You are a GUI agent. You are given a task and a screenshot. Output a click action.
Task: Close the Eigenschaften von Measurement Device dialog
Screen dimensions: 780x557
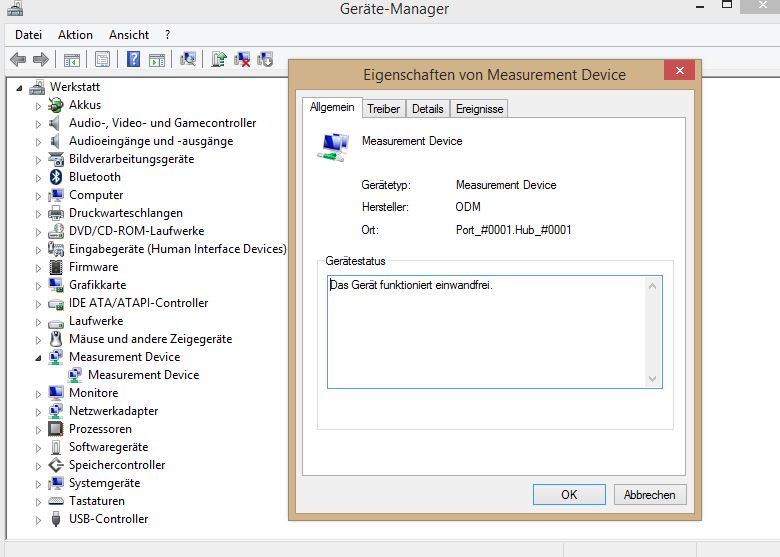pos(680,71)
